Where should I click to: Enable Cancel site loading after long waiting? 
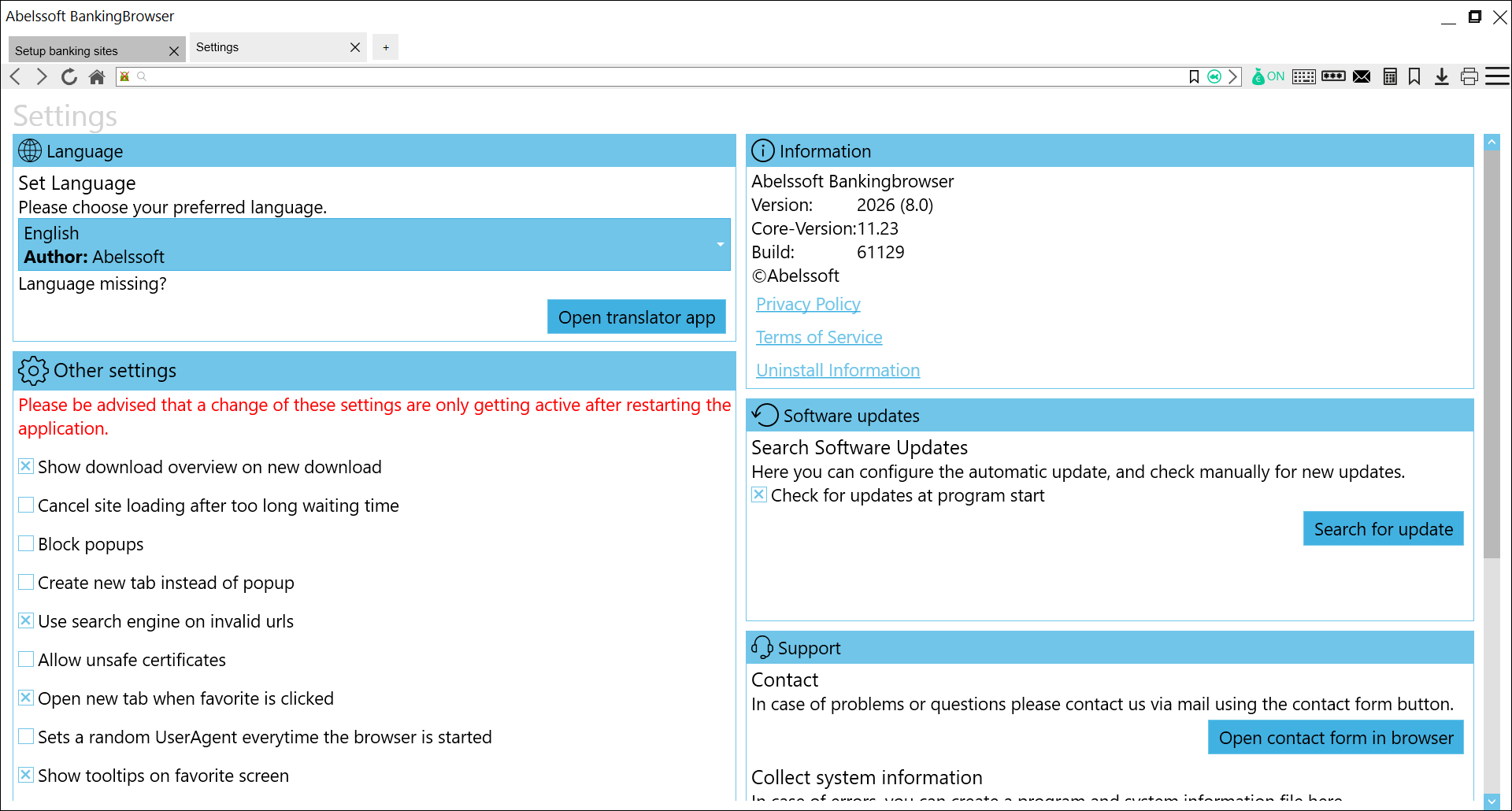(x=26, y=505)
